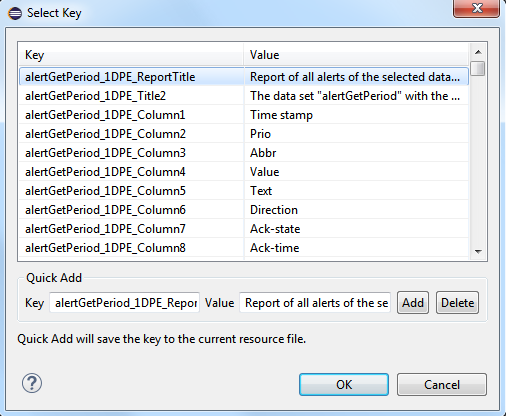Select the alertGetPeriod_1DPE_Column1 row

point(244,115)
